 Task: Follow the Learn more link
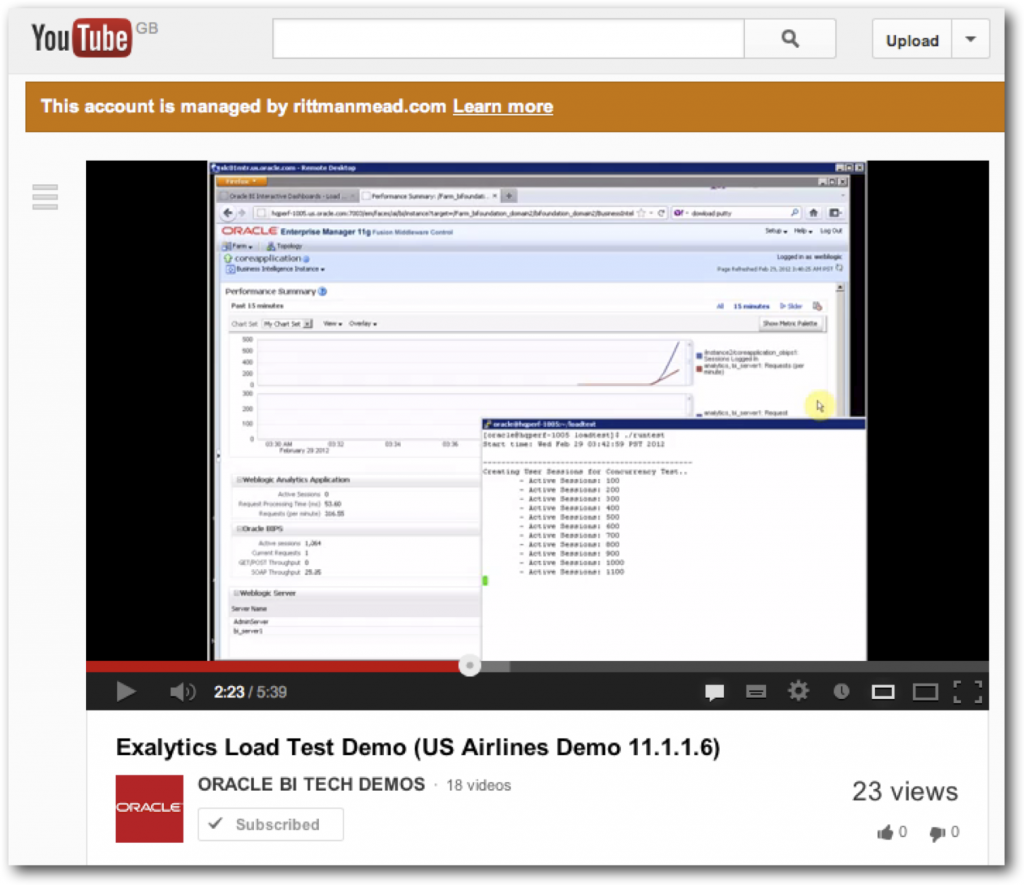(503, 106)
